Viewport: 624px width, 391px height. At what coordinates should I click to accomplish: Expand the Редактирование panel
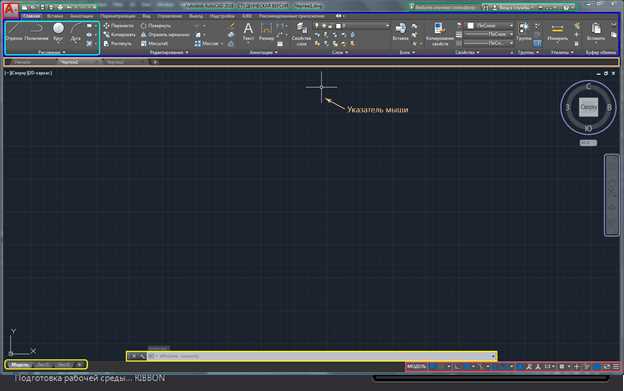coord(169,52)
